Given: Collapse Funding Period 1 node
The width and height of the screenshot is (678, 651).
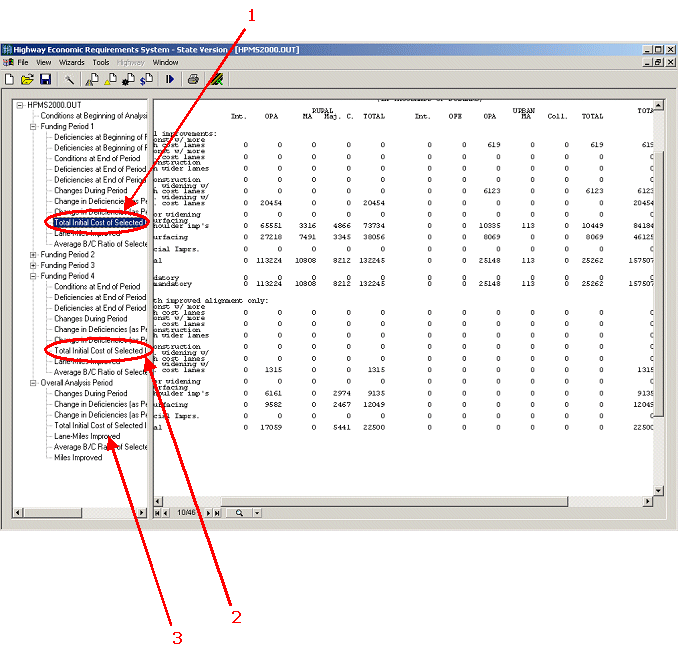Looking at the screenshot, I should (x=33, y=127).
